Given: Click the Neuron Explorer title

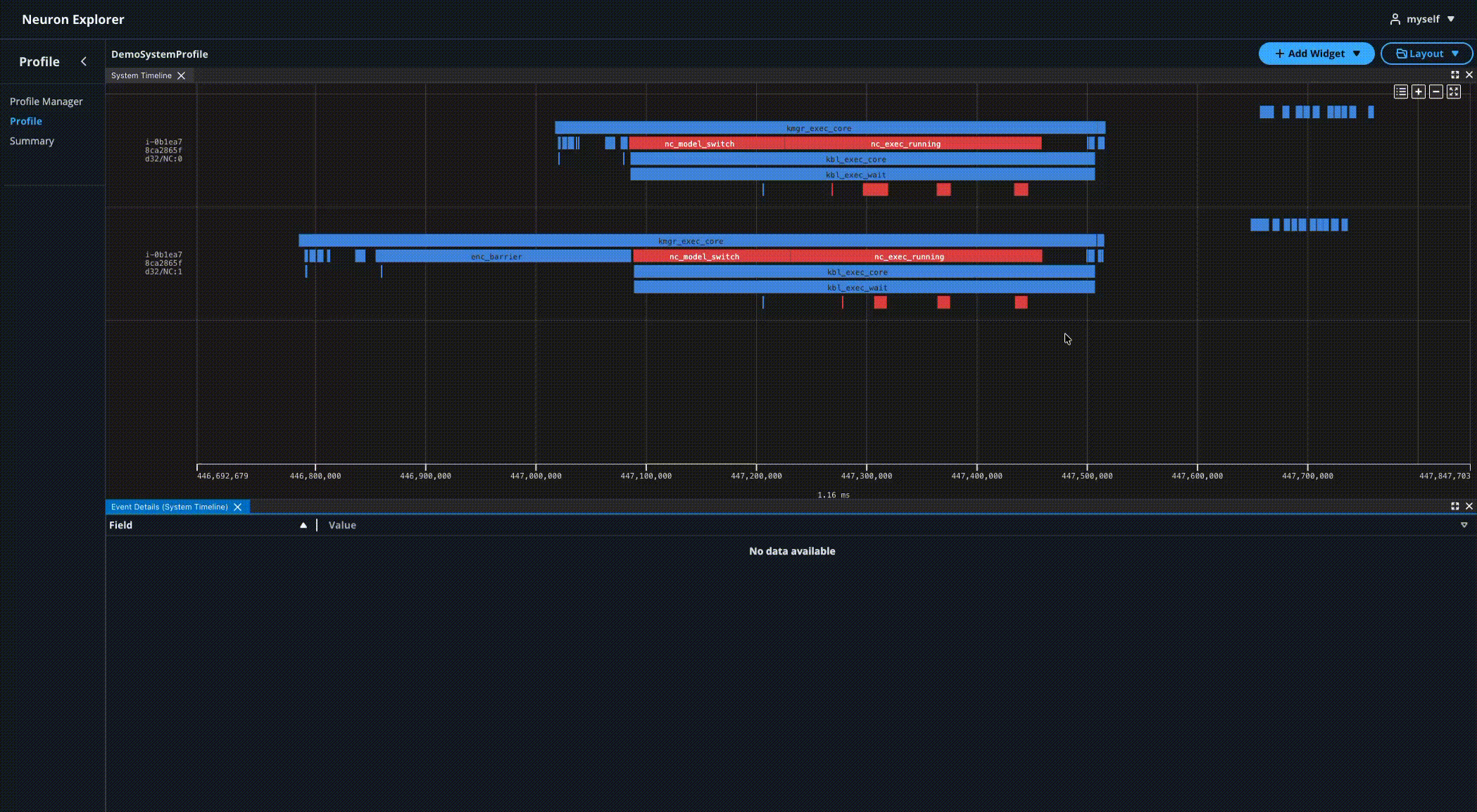Looking at the screenshot, I should tap(73, 19).
